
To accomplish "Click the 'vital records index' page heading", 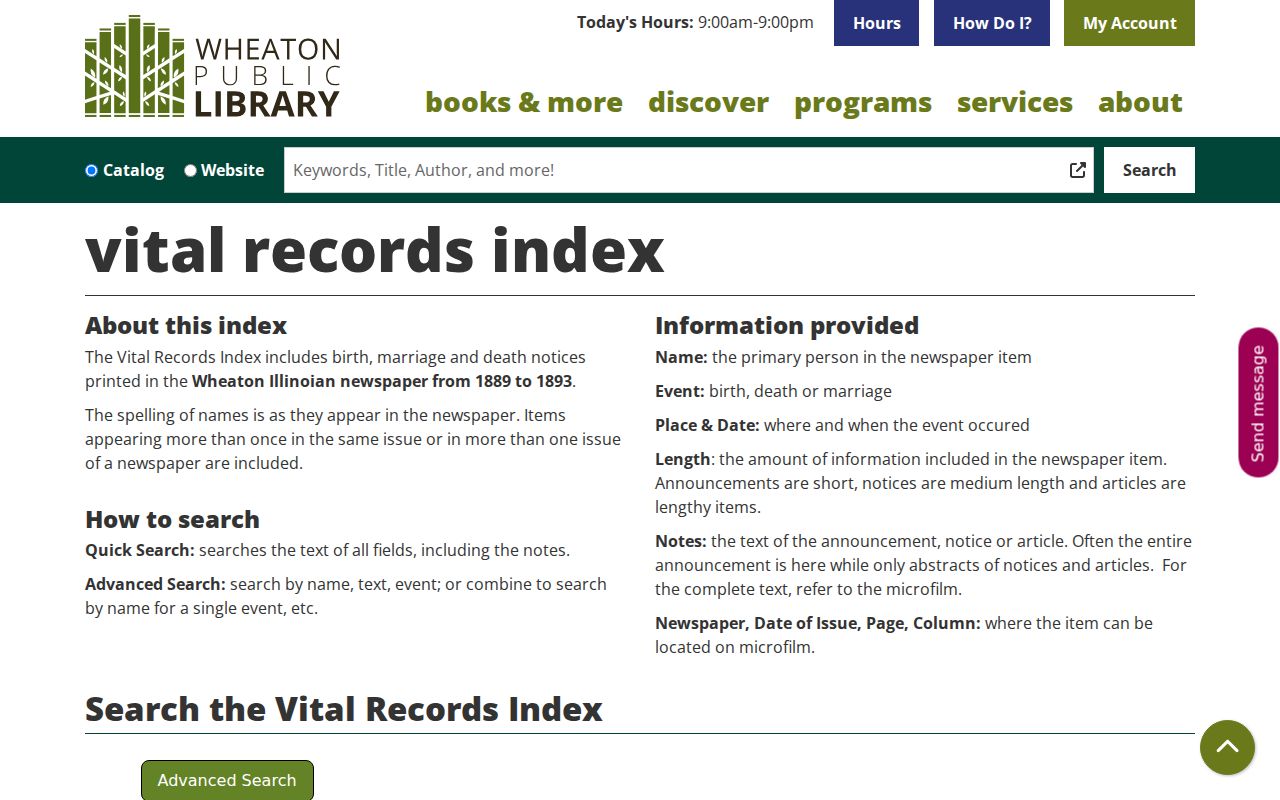I will coord(375,250).
